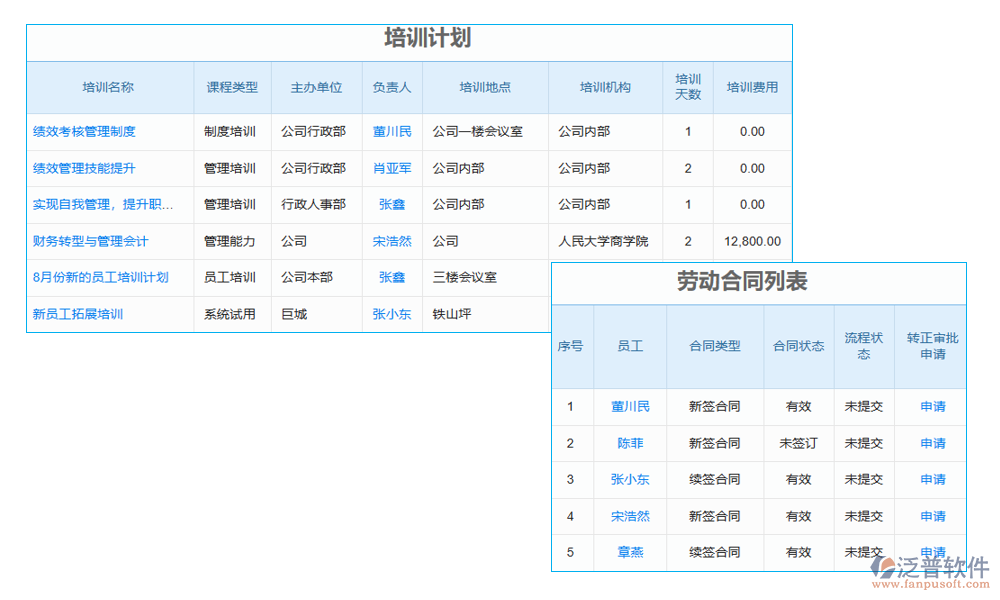
Task: Open employee 陈菲 in contract list
Action: (630, 443)
